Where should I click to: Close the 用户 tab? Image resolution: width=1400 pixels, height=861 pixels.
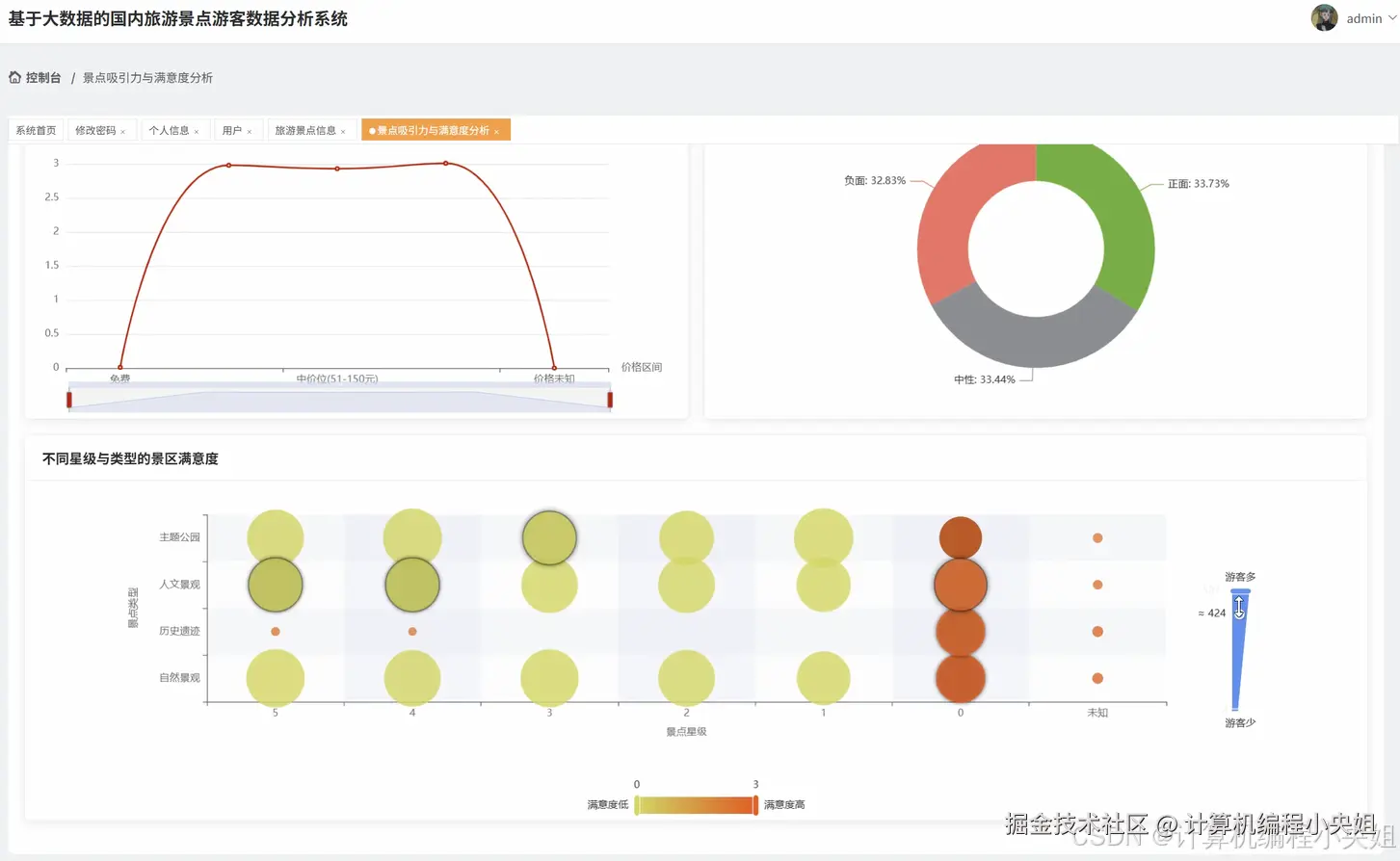(x=250, y=131)
